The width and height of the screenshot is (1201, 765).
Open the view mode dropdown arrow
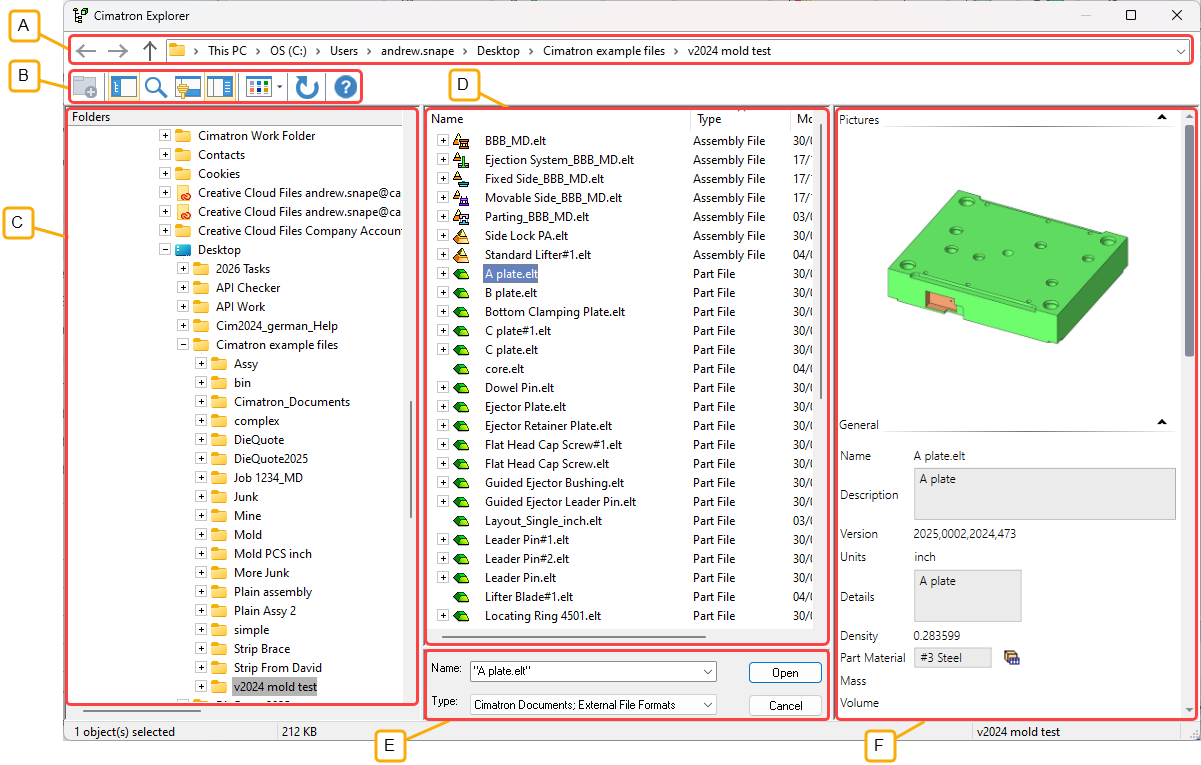(x=279, y=87)
